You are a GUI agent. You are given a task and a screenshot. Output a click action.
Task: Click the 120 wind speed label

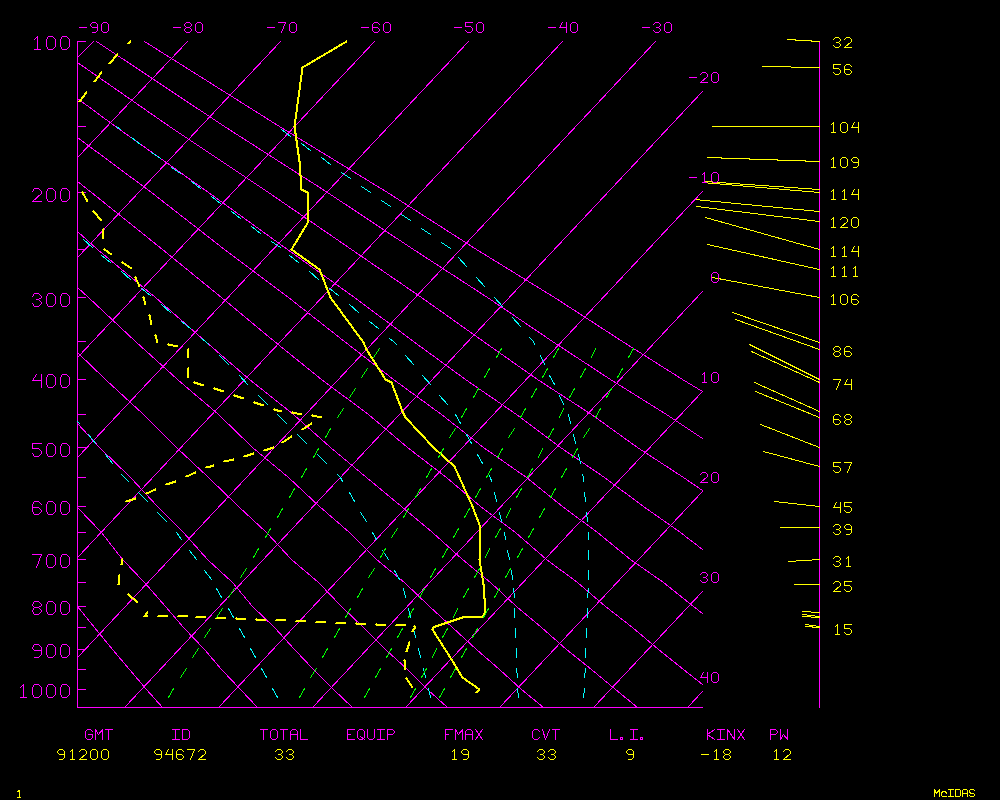(x=844, y=223)
